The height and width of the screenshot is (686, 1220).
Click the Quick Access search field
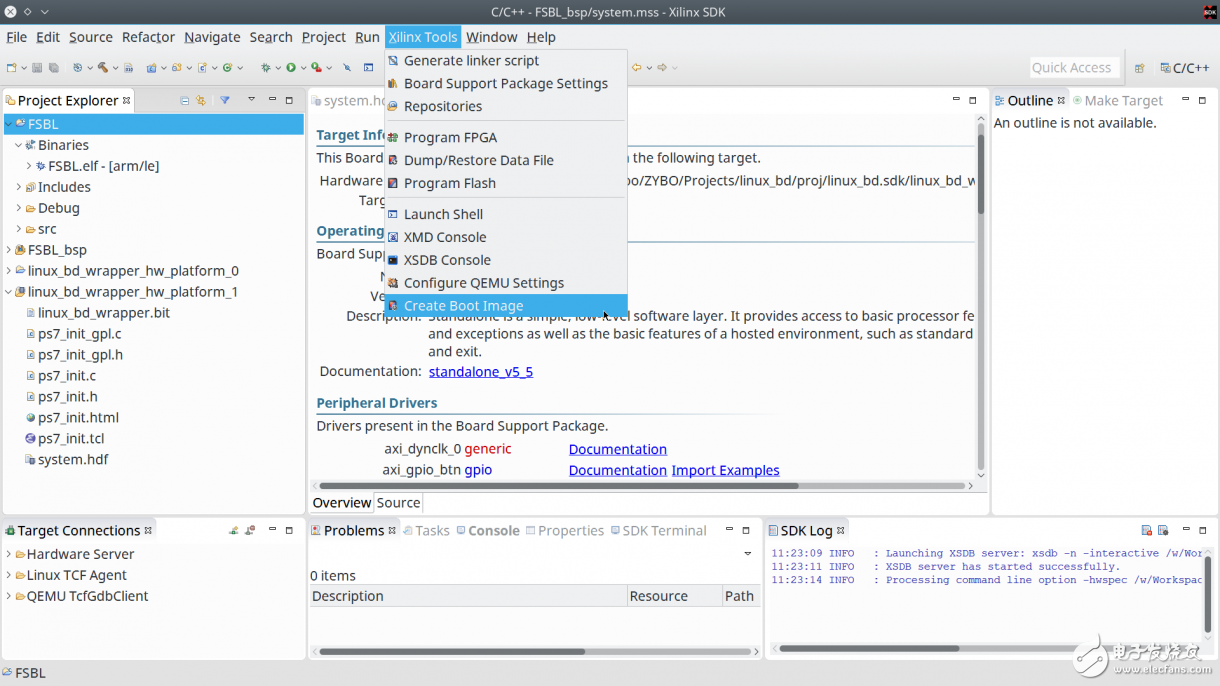pos(1071,68)
